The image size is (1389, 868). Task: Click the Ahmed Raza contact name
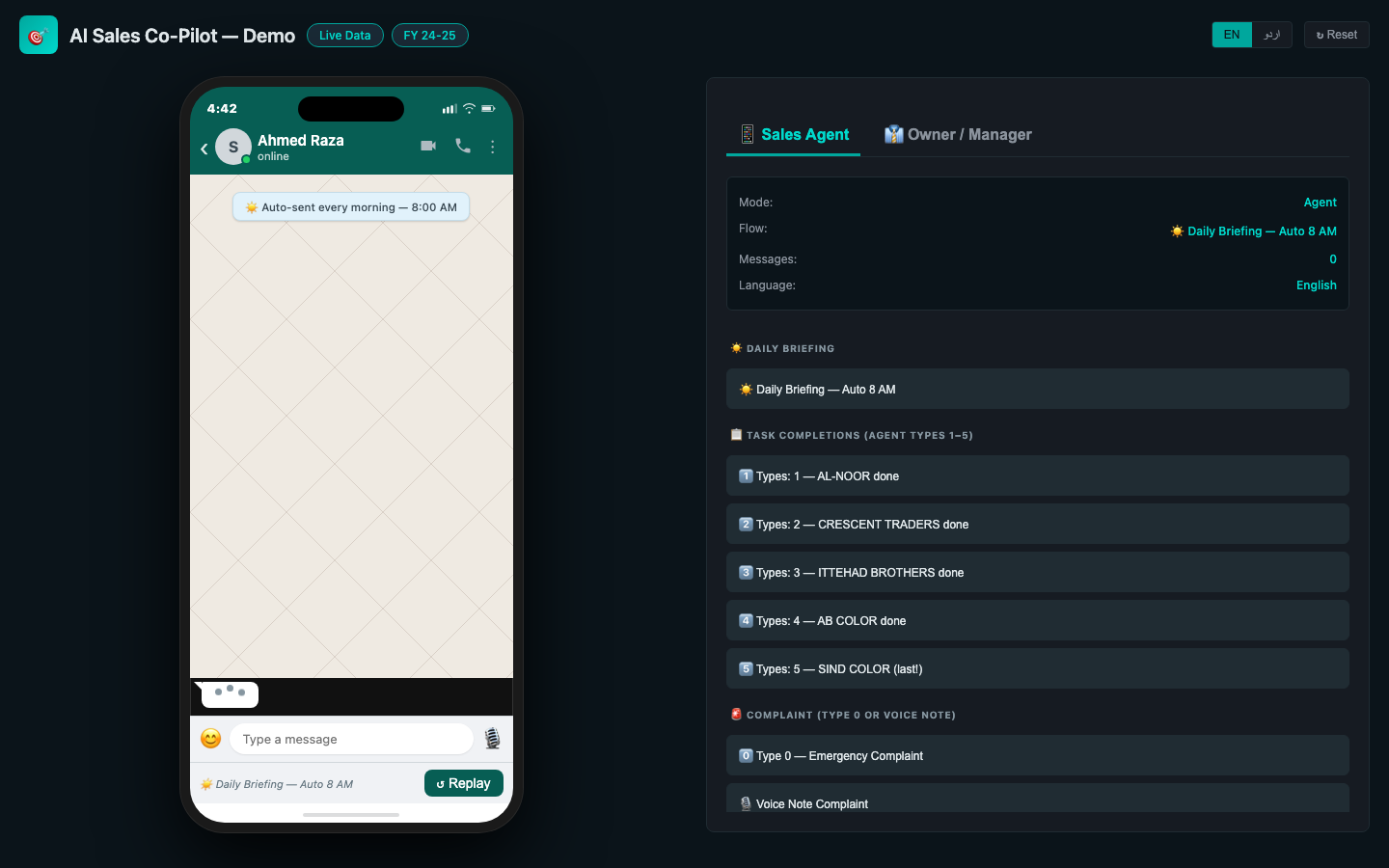(301, 141)
